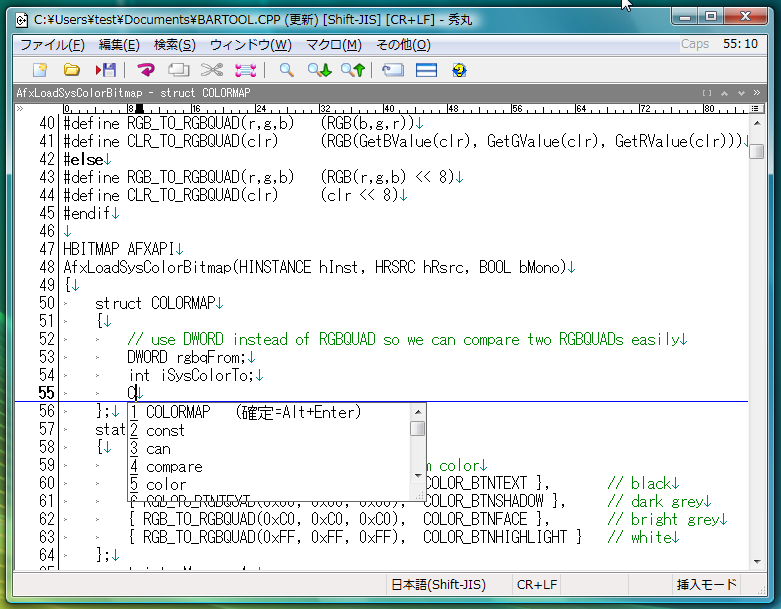Click #else on line 42

83,160
